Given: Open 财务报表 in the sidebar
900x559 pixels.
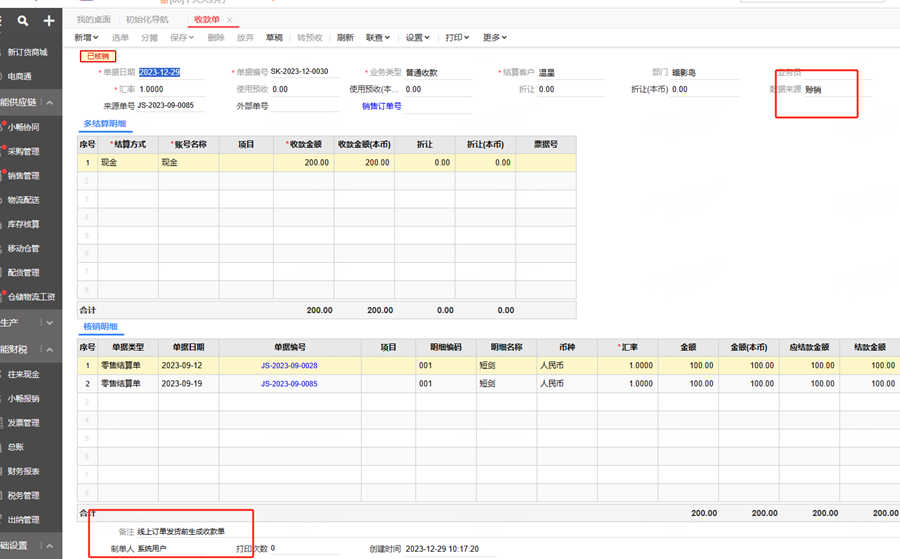Looking at the screenshot, I should (x=24, y=471).
